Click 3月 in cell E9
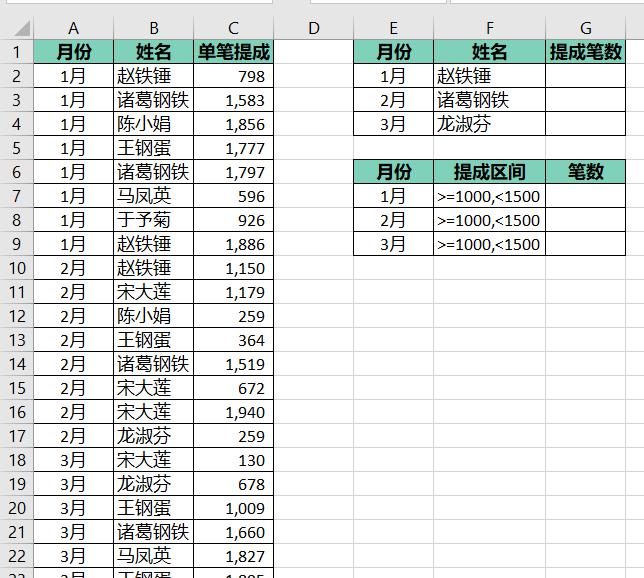Image resolution: width=644 pixels, height=578 pixels. coord(393,244)
